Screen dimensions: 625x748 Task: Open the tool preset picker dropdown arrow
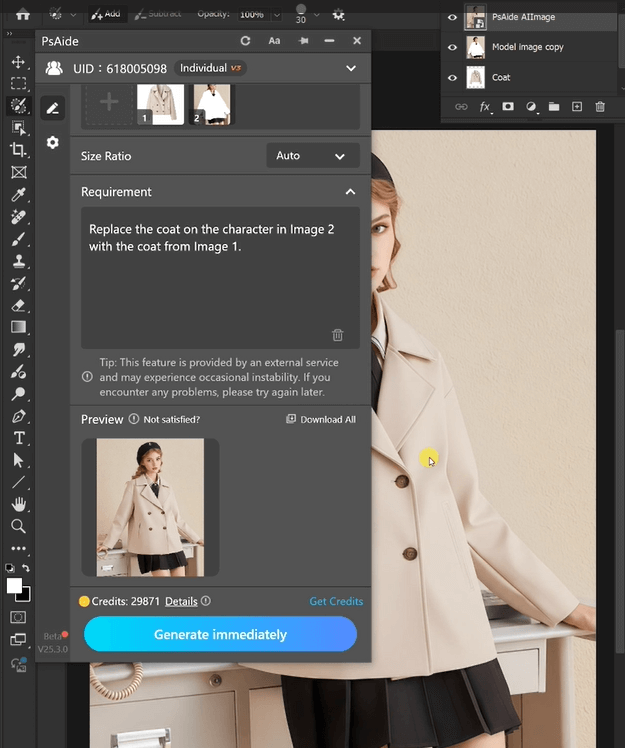[73, 15]
